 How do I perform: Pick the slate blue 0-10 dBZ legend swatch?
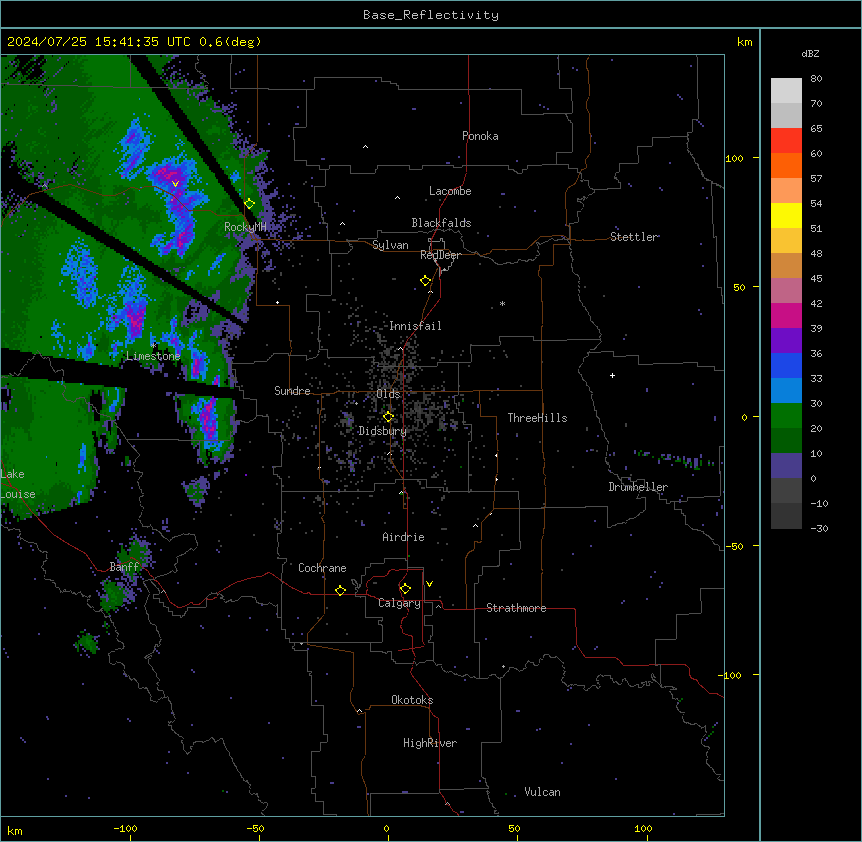tap(786, 466)
